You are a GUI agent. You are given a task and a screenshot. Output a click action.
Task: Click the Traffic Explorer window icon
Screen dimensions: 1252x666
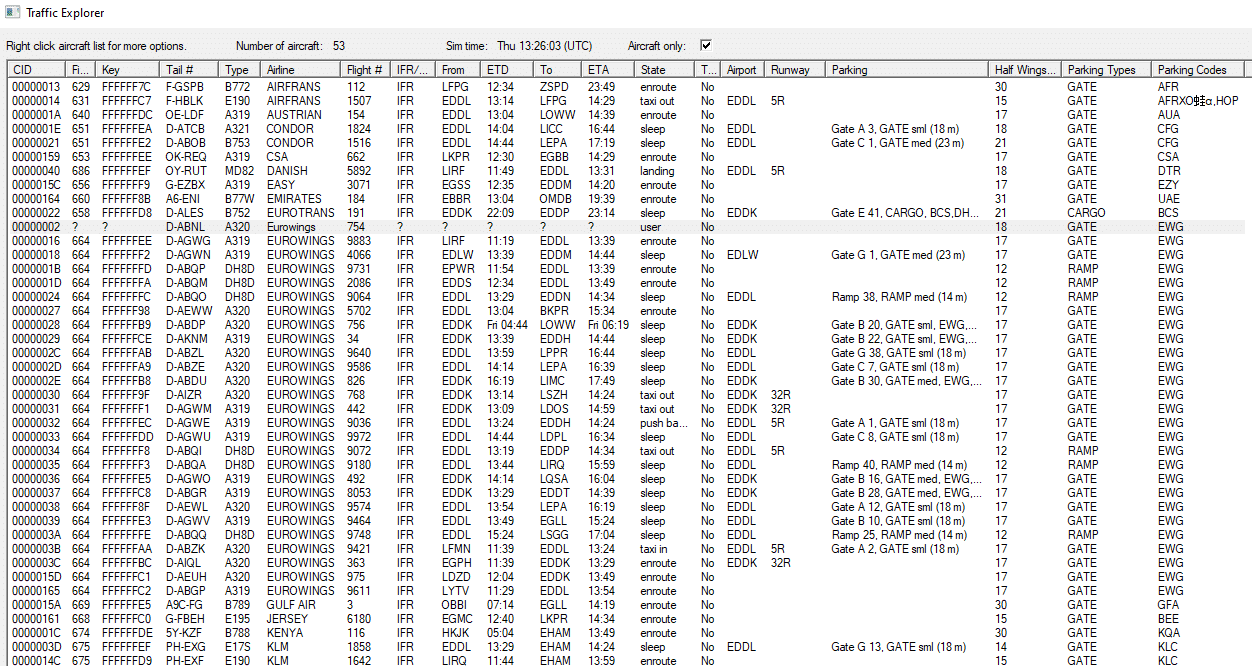pyautogui.click(x=12, y=13)
